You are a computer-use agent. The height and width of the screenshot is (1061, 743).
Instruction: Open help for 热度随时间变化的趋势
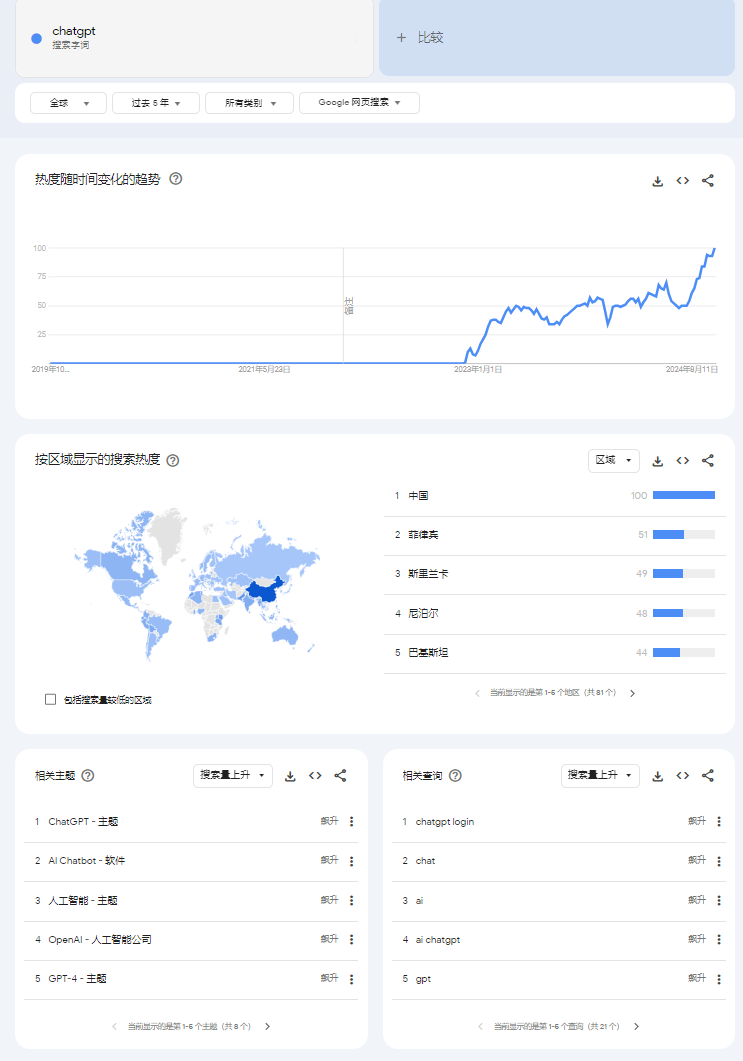pos(175,179)
